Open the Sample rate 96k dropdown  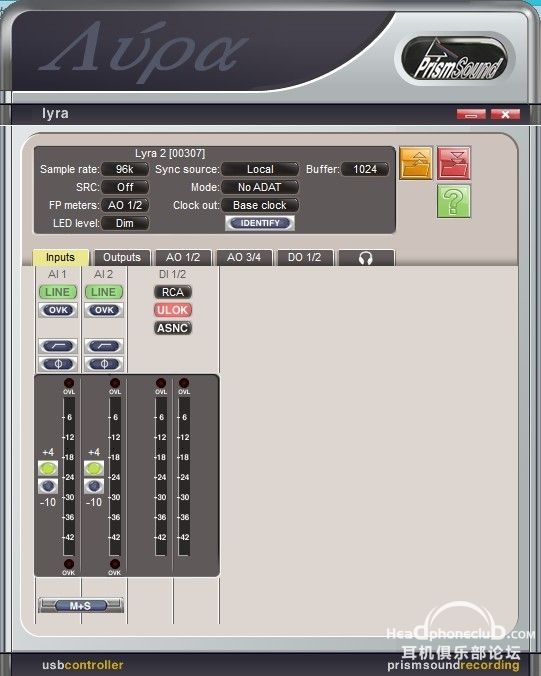(x=125, y=169)
